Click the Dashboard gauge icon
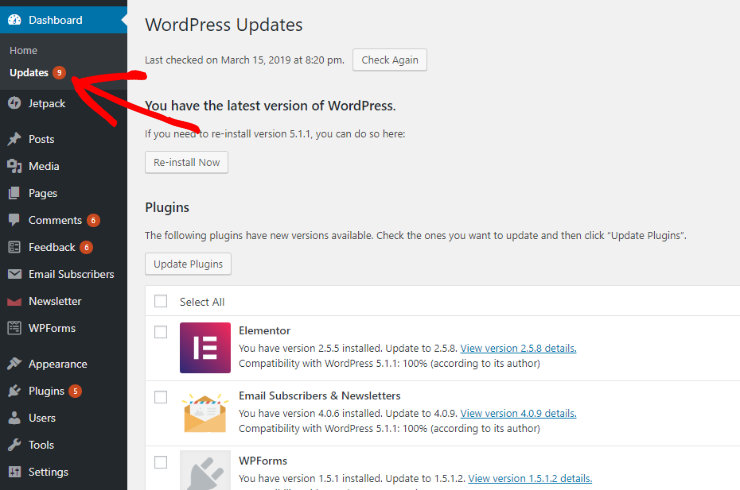This screenshot has height=490, width=740. pos(15,20)
